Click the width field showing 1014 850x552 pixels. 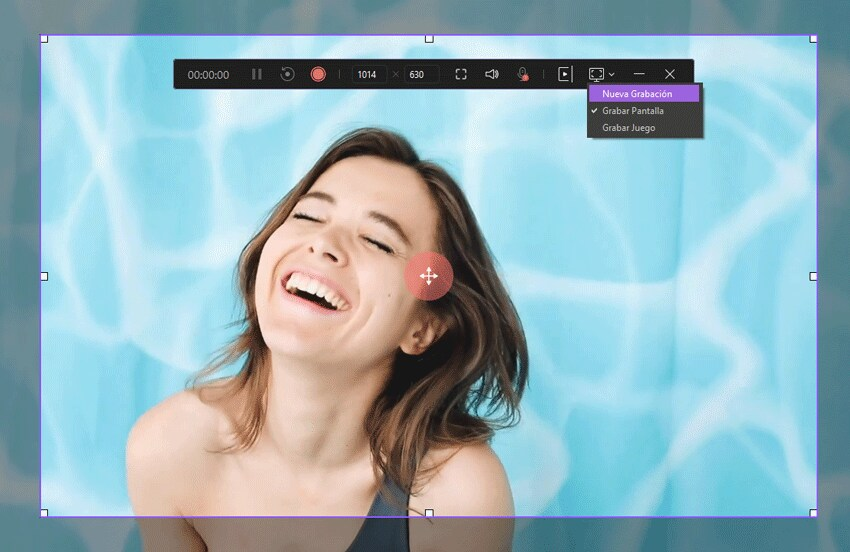pos(367,74)
